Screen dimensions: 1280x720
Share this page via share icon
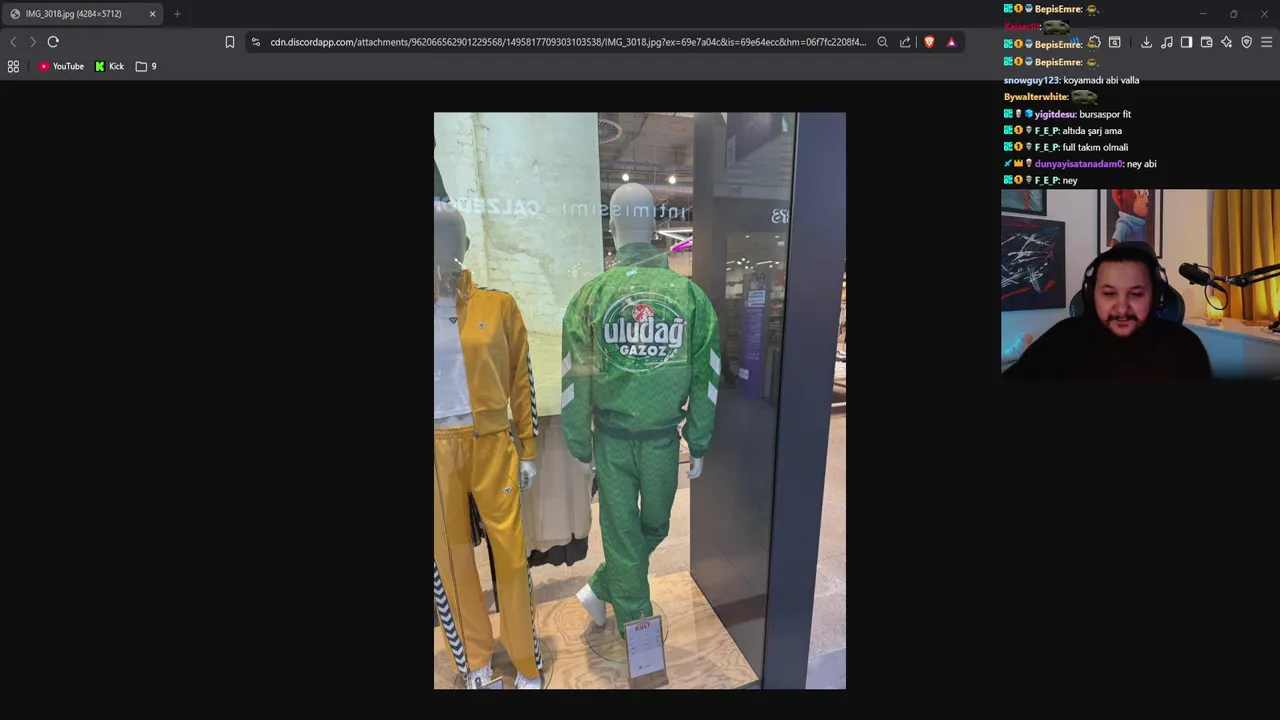coord(905,42)
